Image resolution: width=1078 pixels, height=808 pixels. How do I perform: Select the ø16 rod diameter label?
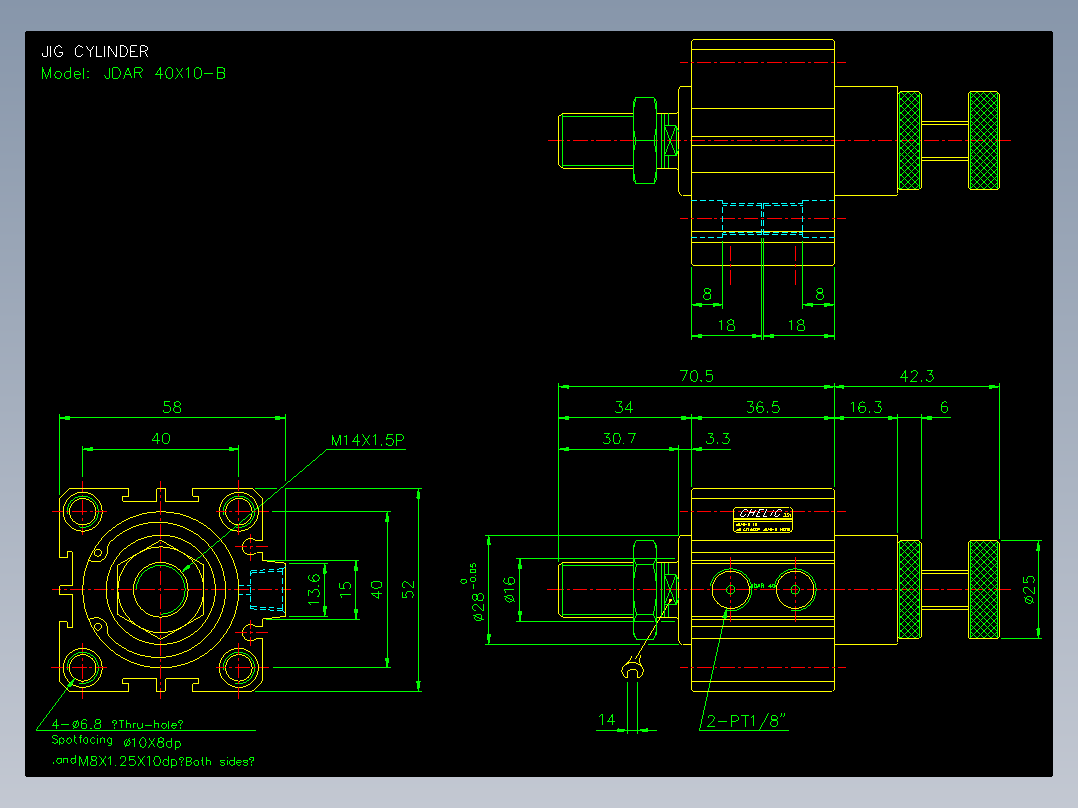(x=509, y=590)
